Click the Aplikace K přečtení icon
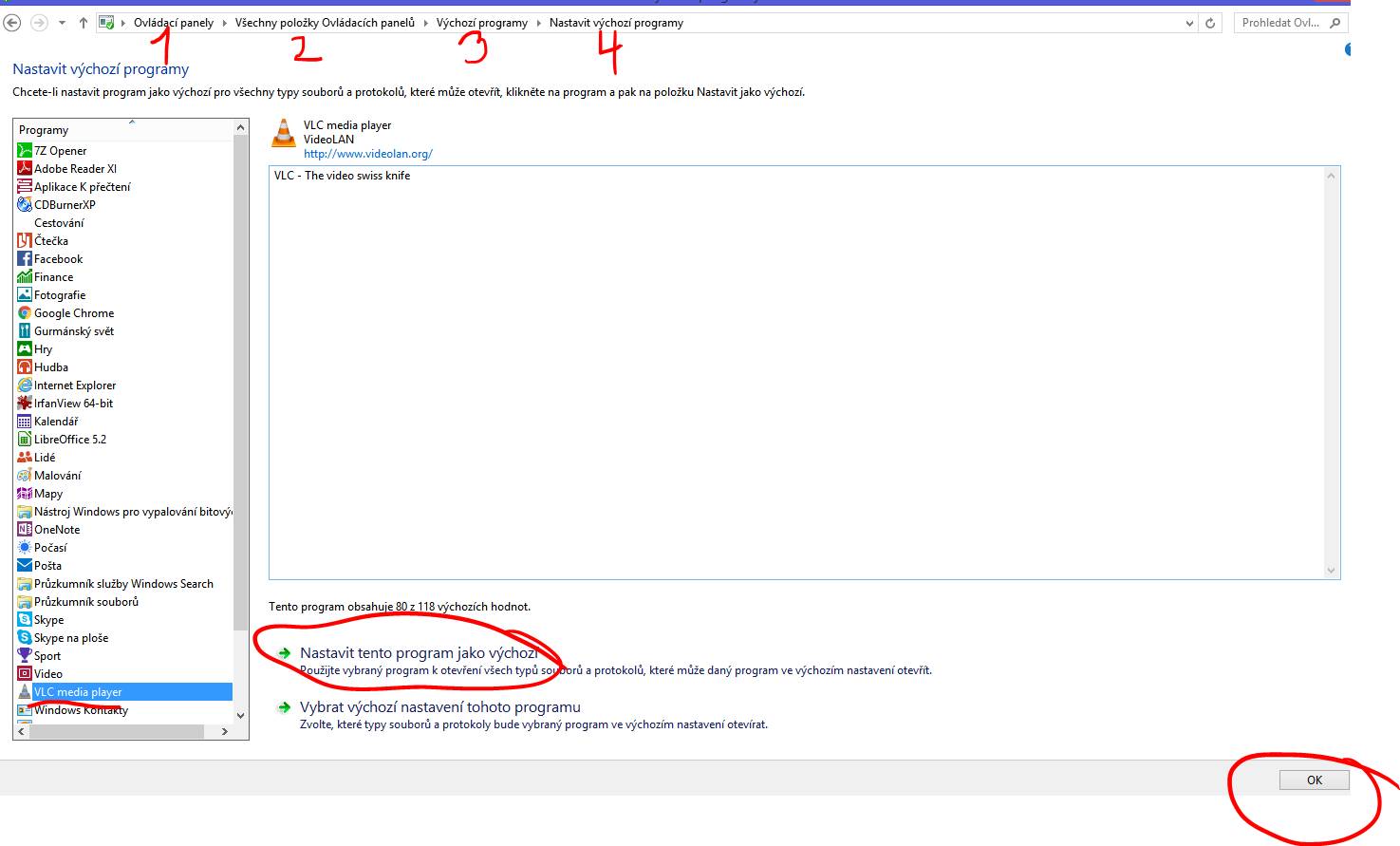Image resolution: width=1400 pixels, height=846 pixels. pyautogui.click(x=25, y=186)
